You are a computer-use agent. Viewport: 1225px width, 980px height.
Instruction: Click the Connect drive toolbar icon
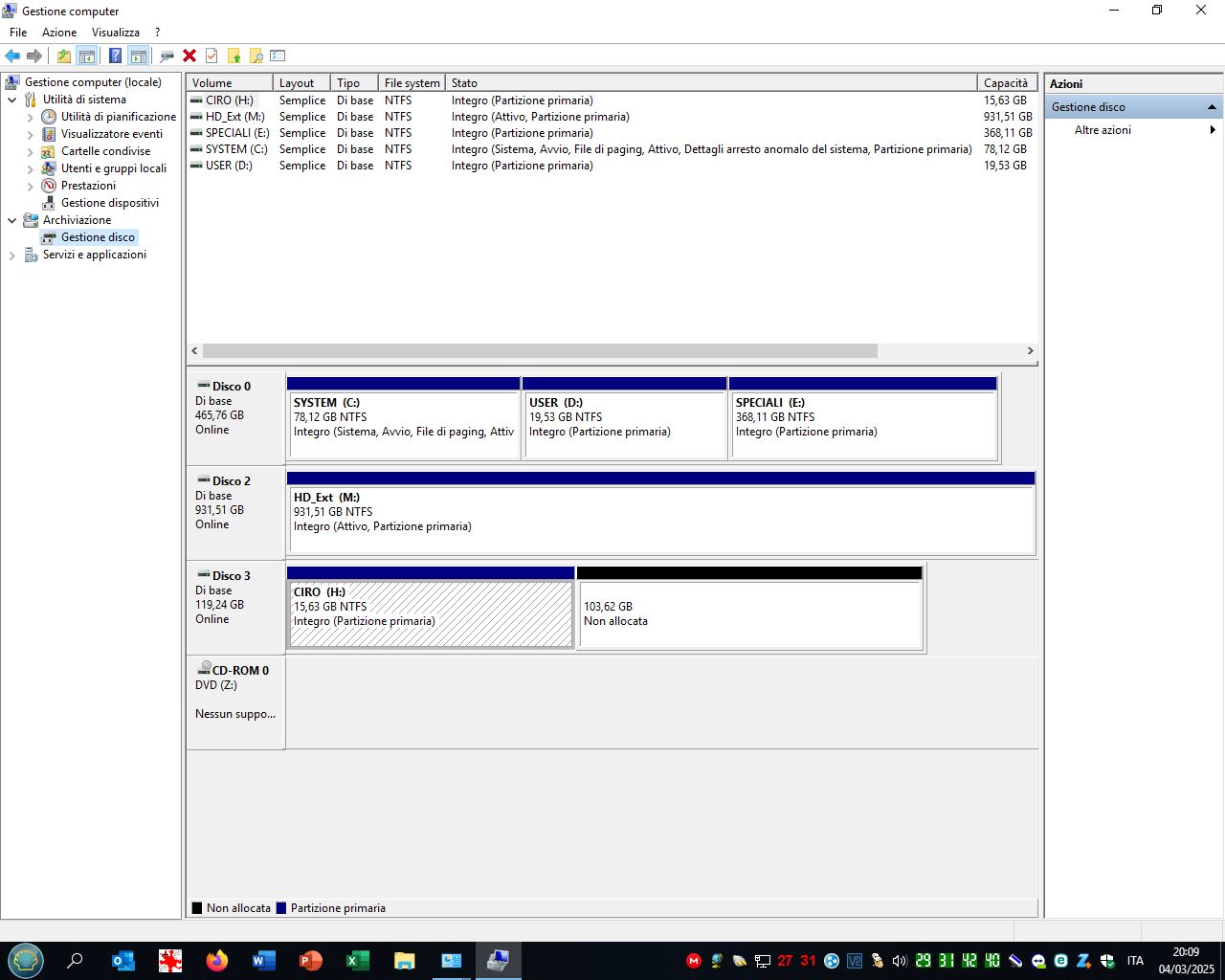(x=167, y=56)
